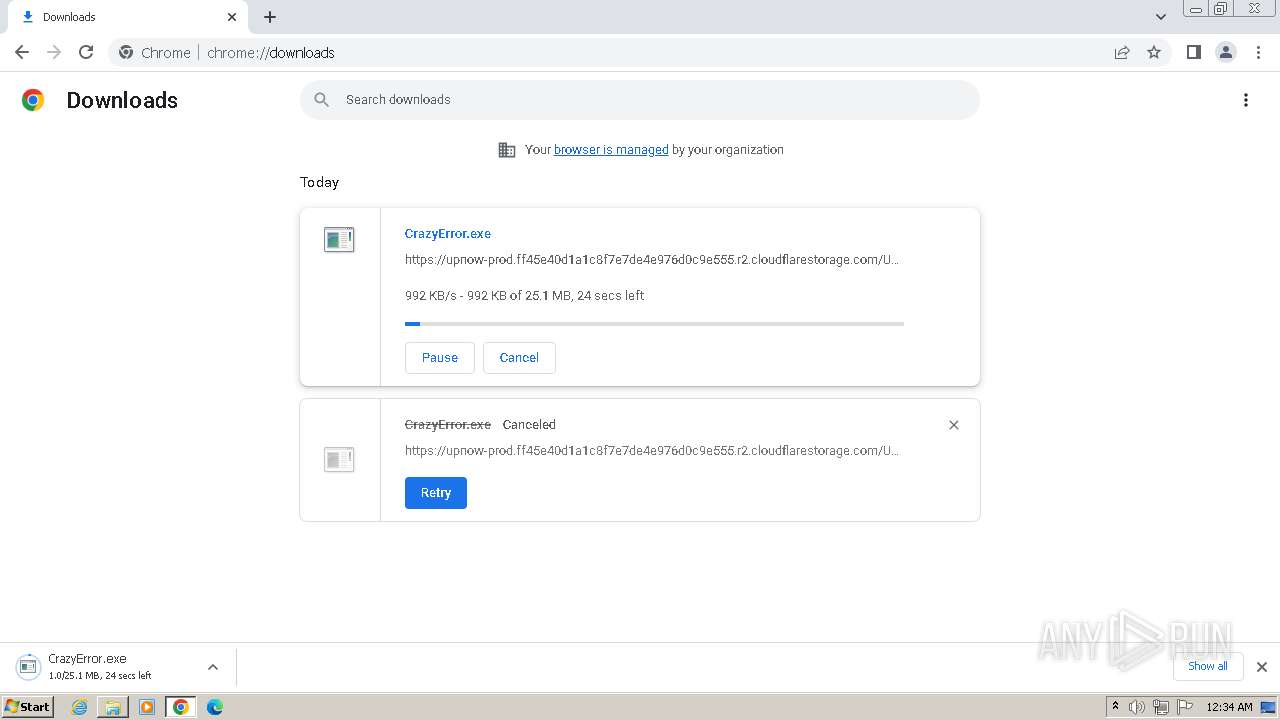Open the tab search dropdown
Image resolution: width=1280 pixels, height=720 pixels.
click(1161, 17)
